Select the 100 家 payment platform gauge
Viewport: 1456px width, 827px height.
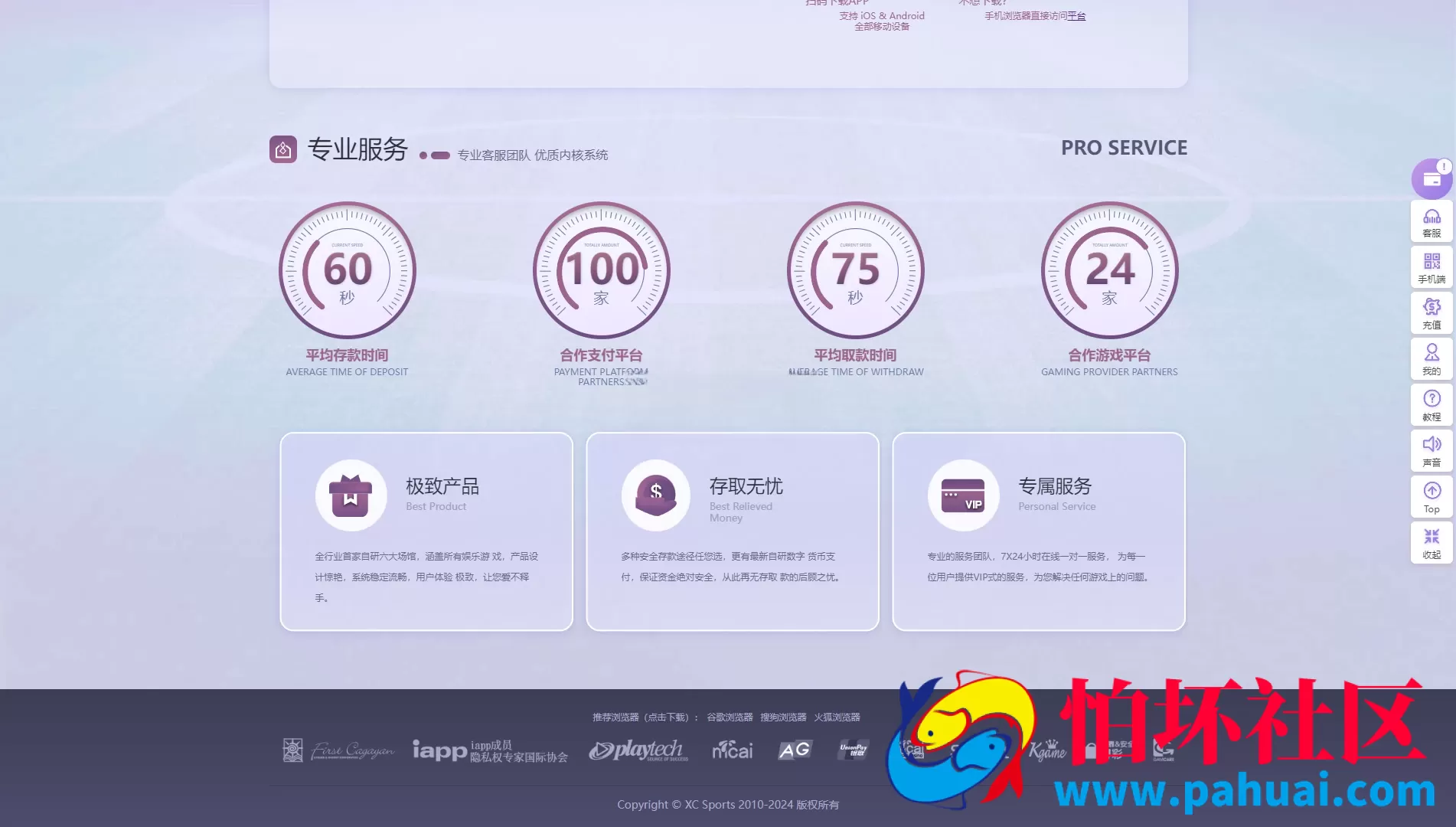(x=602, y=270)
